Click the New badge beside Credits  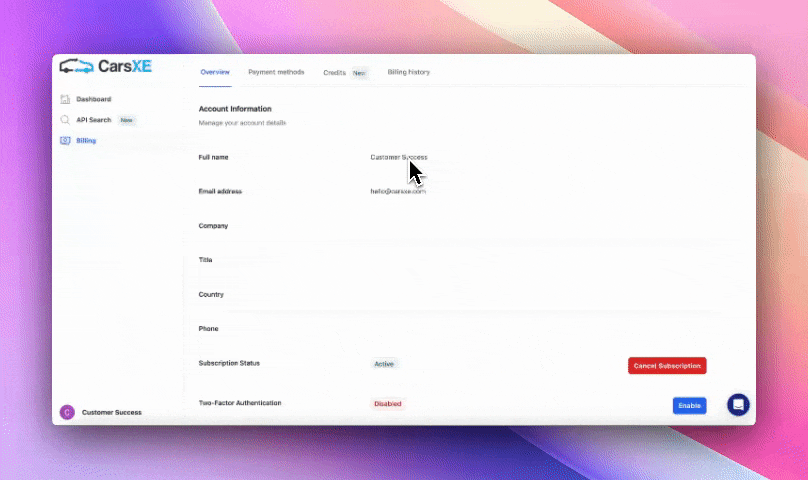[359, 73]
